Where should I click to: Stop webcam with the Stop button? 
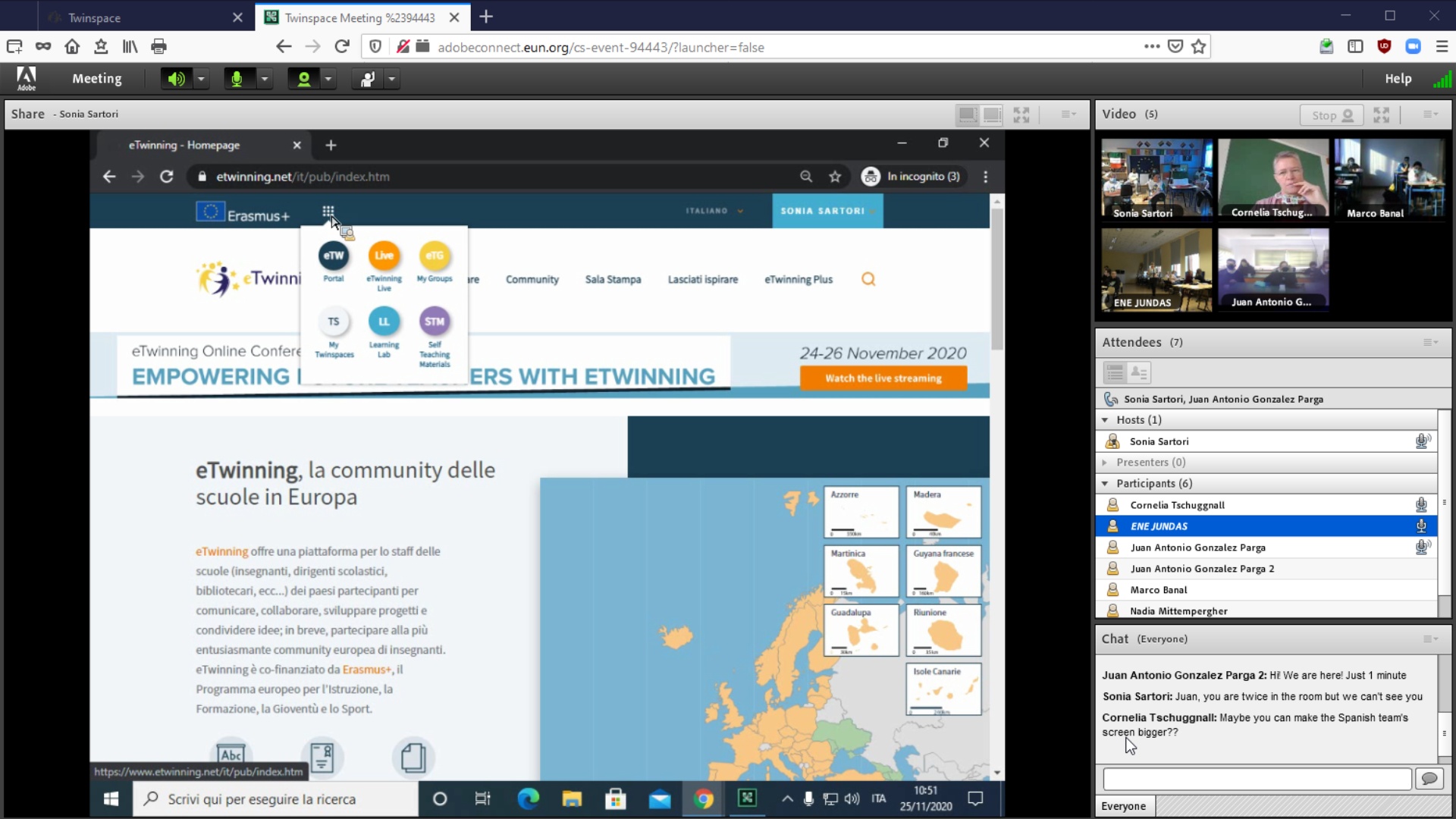[x=1332, y=115]
